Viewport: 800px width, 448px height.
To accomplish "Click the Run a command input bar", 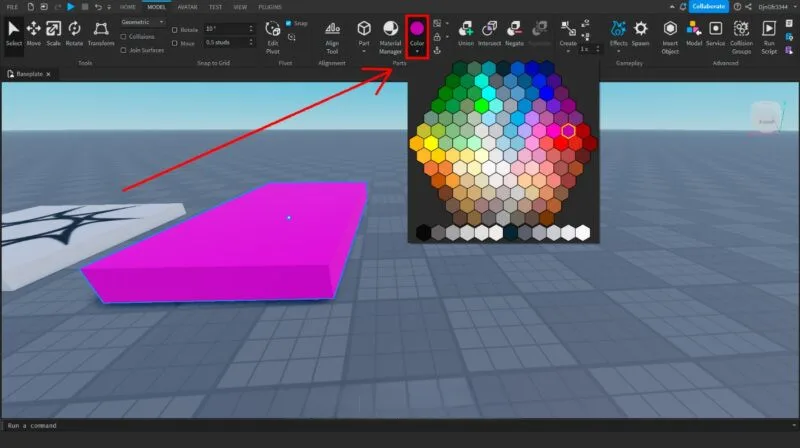I will (x=398, y=426).
